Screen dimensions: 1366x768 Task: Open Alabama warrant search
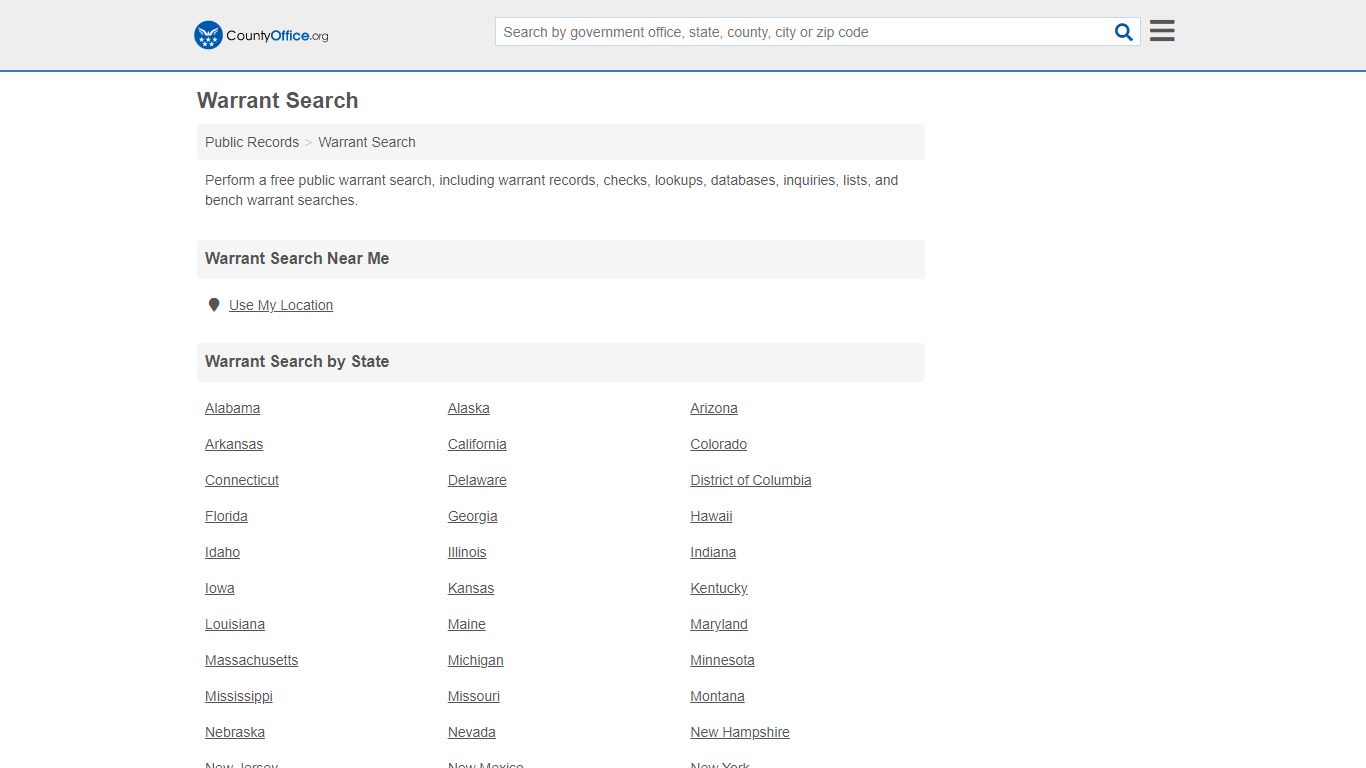(232, 408)
